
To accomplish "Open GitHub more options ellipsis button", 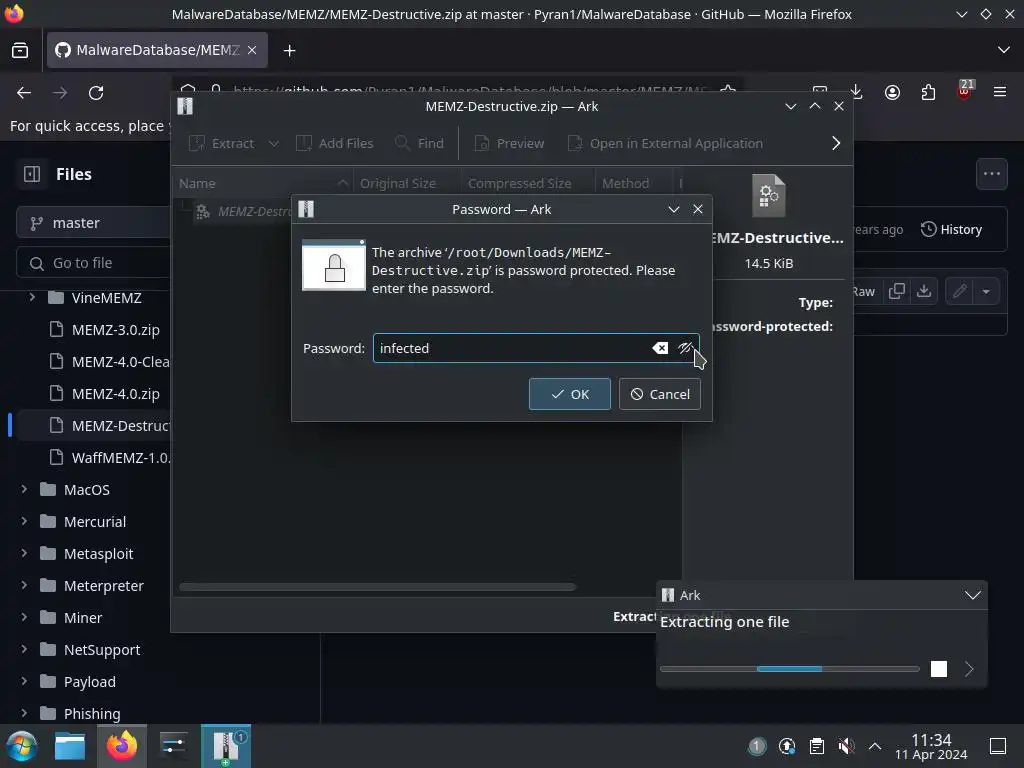I will pos(991,174).
